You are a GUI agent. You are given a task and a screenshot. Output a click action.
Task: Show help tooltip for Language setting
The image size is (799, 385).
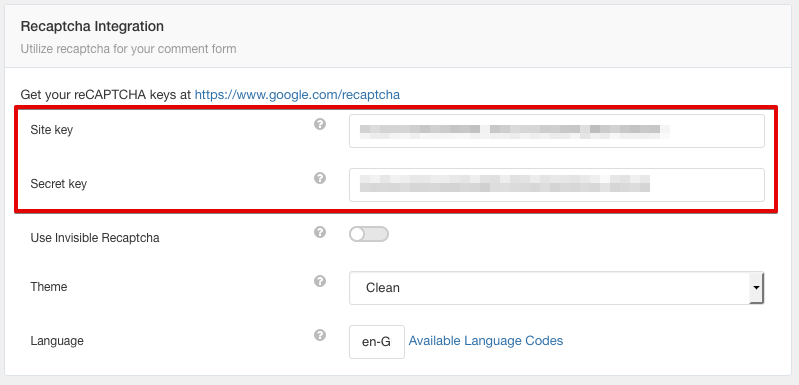click(319, 335)
